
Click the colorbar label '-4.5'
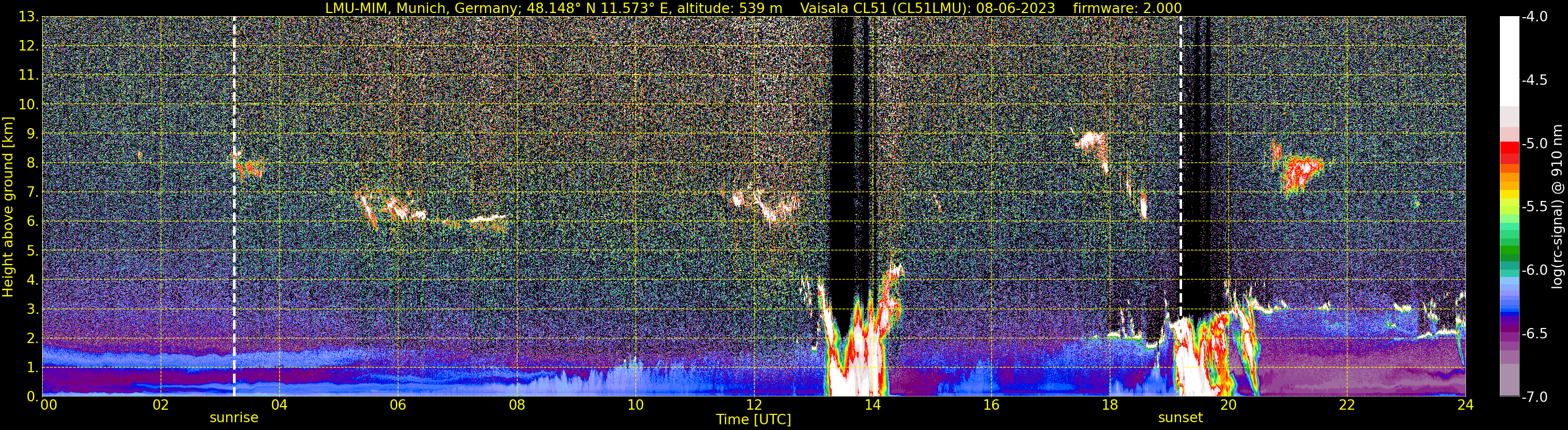(1535, 80)
